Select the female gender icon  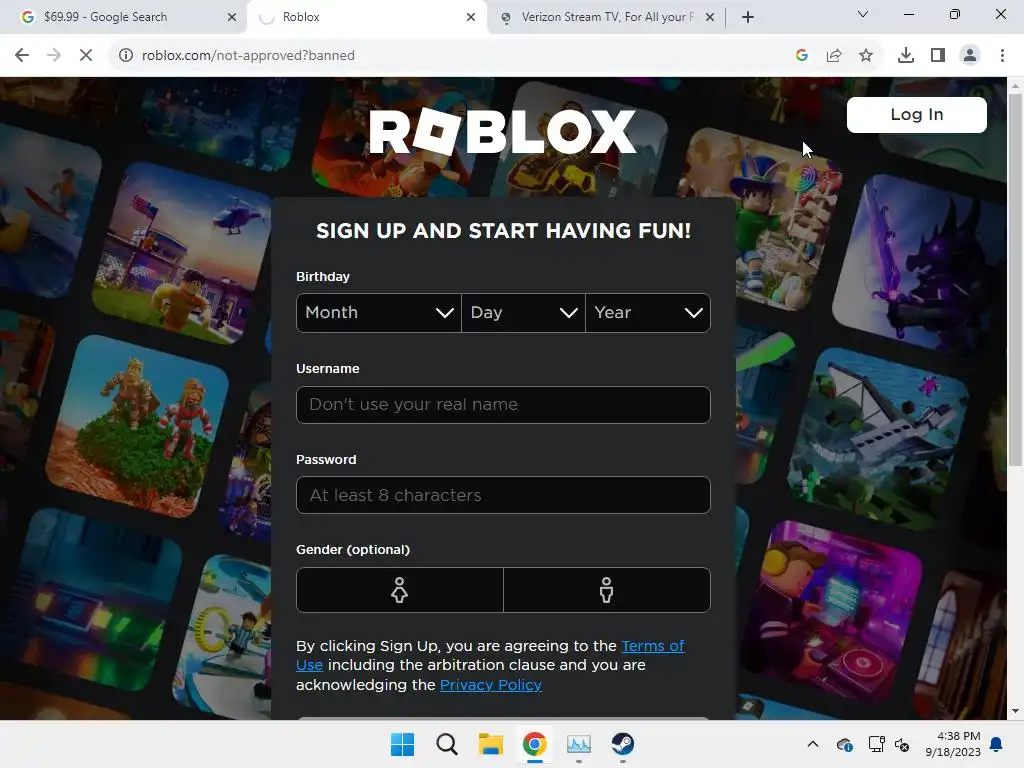tap(399, 590)
